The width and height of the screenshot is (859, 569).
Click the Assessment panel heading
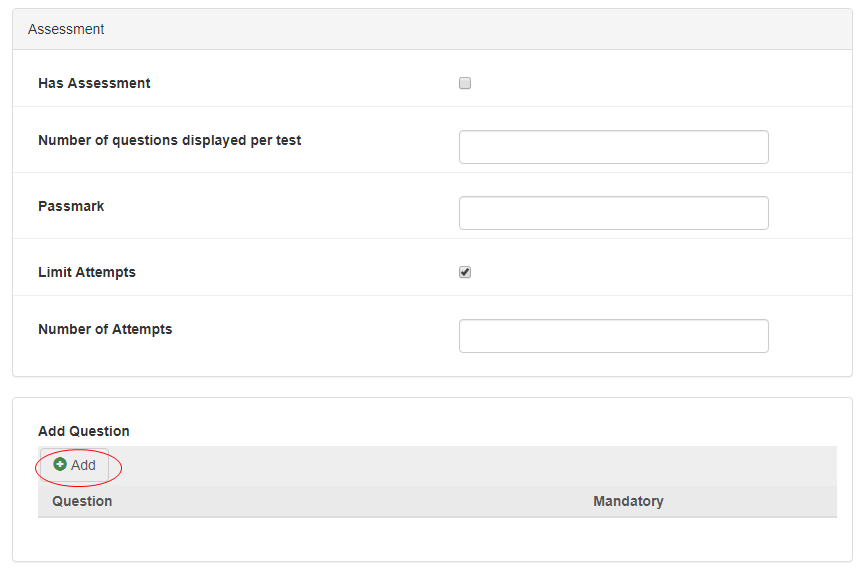point(66,29)
